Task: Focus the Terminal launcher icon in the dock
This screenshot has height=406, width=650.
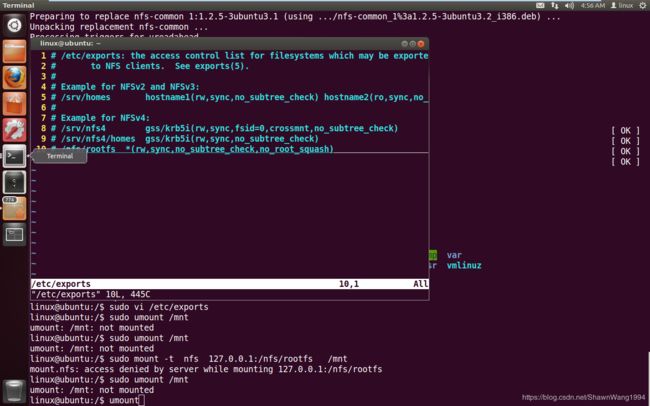Action: click(14, 156)
